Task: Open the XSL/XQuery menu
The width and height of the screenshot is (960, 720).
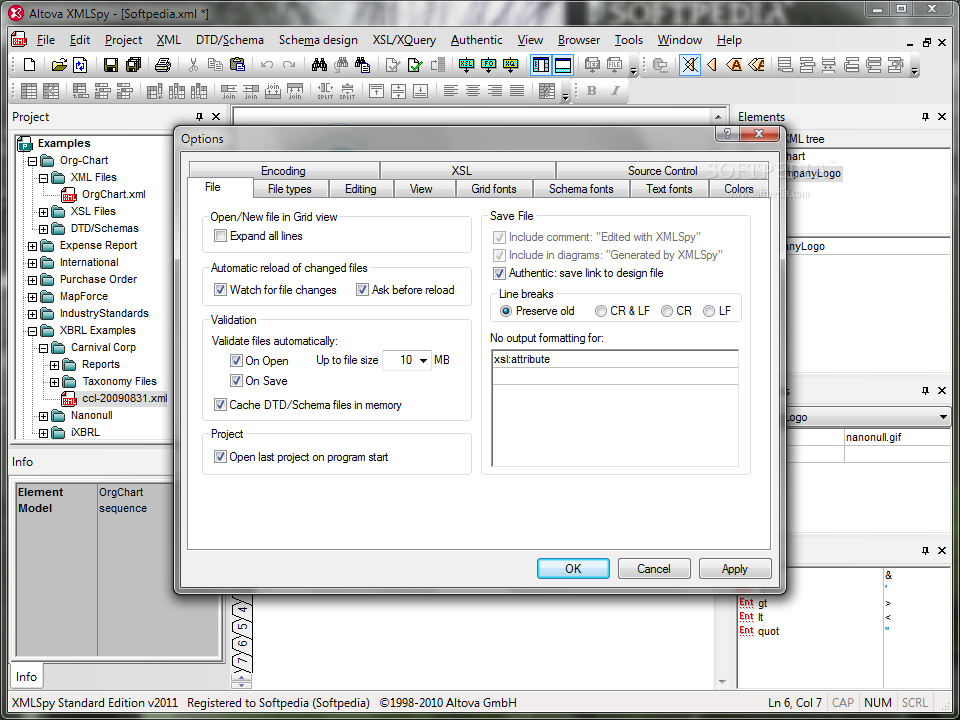Action: [404, 40]
